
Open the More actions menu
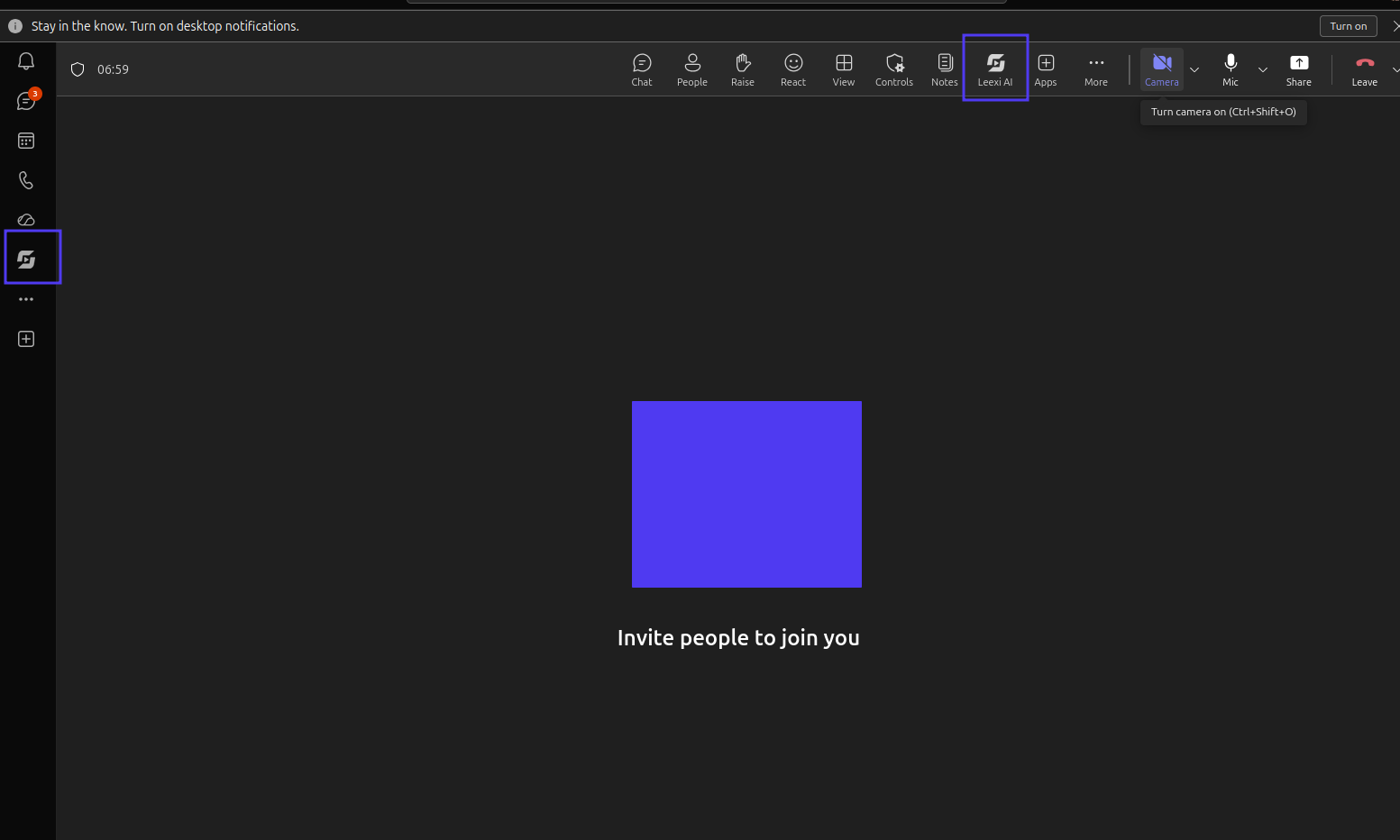pos(1096,69)
